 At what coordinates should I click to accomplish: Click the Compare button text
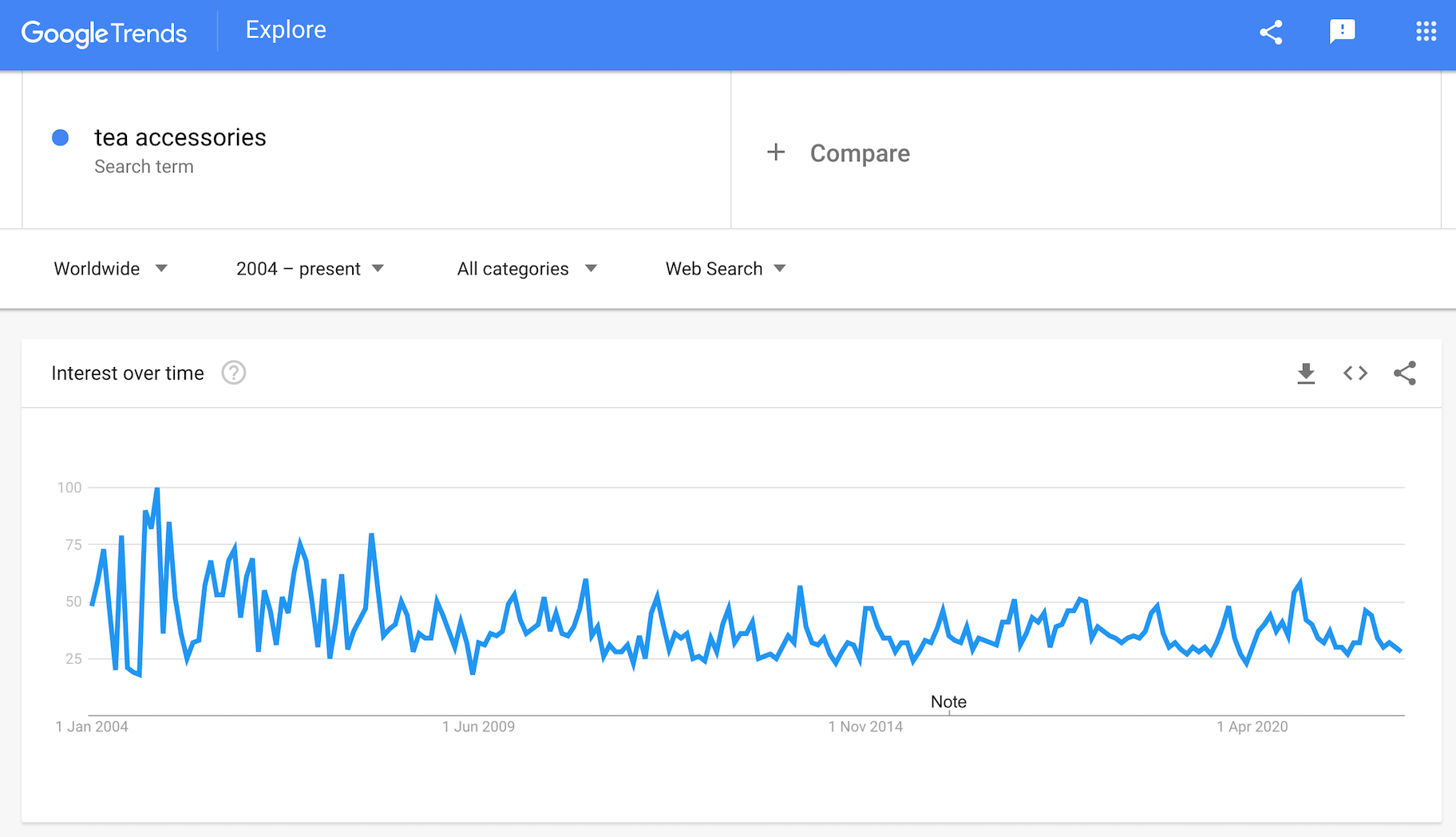pyautogui.click(x=860, y=153)
